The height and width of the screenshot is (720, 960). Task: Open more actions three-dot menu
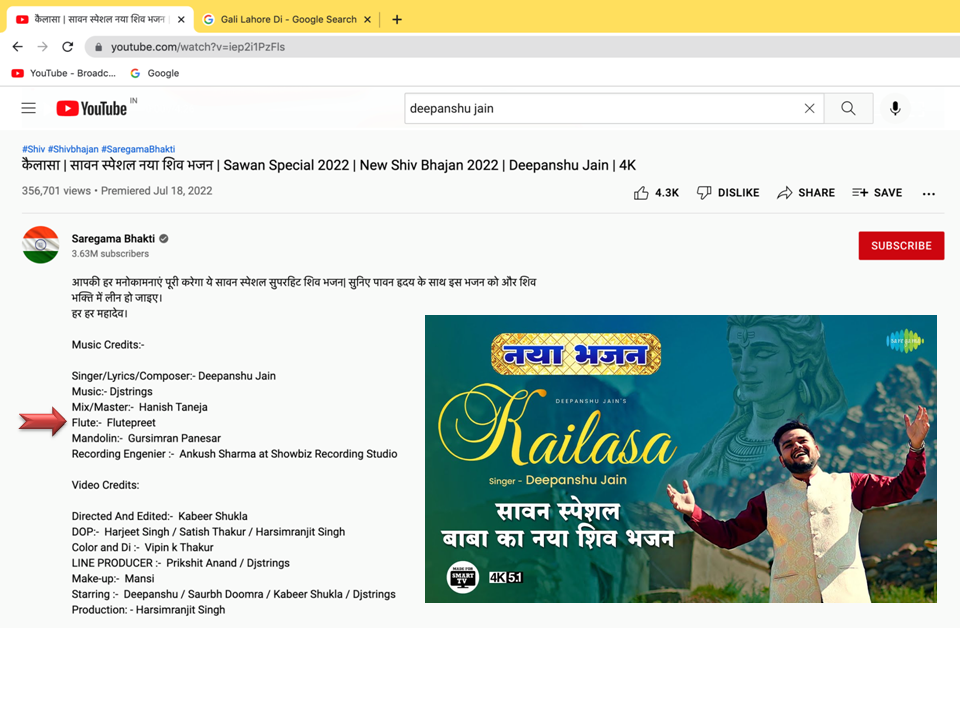[x=929, y=193]
